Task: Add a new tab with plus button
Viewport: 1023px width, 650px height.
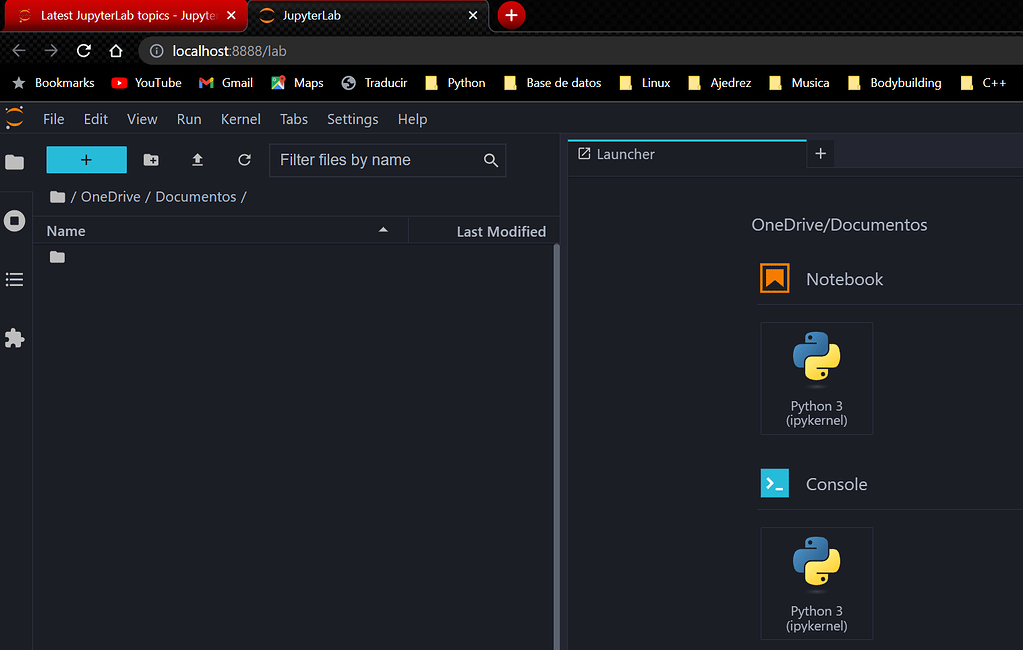Action: 820,154
